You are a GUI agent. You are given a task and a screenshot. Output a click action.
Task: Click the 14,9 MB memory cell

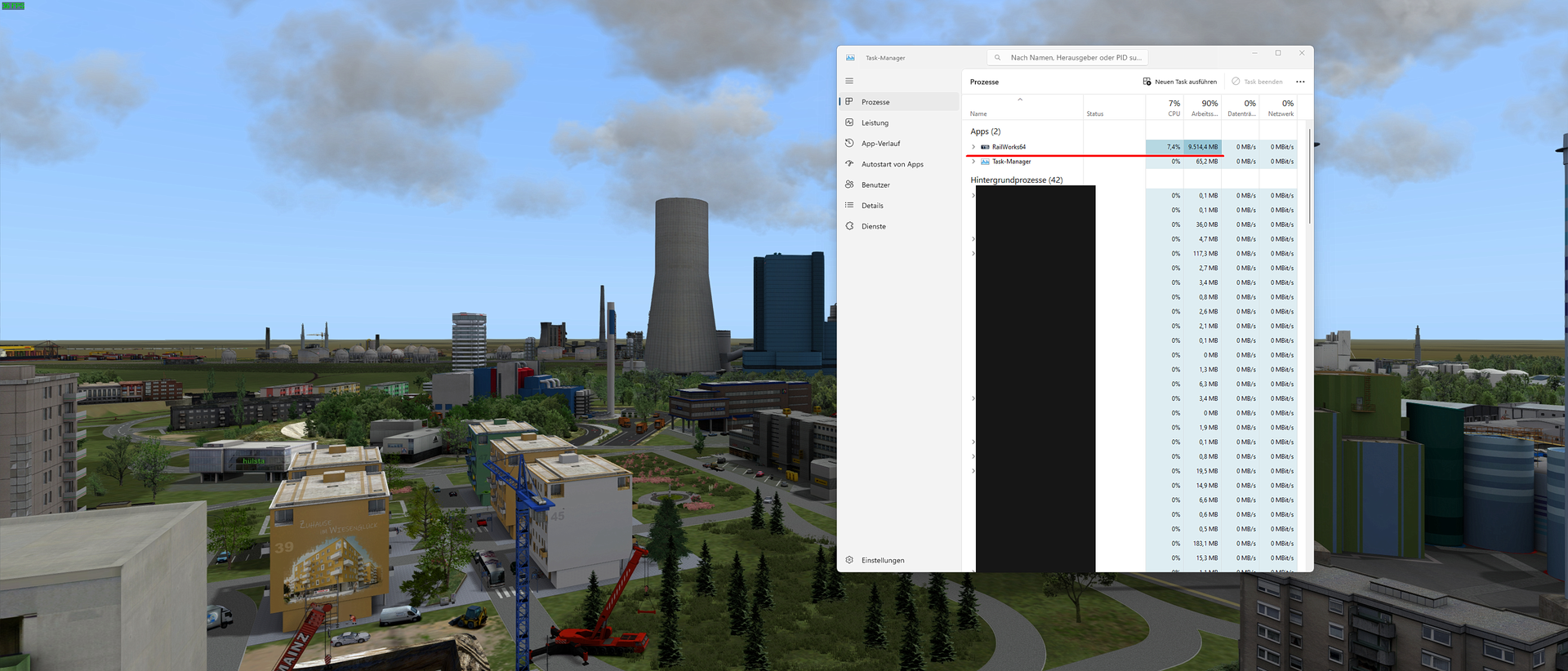point(1203,486)
